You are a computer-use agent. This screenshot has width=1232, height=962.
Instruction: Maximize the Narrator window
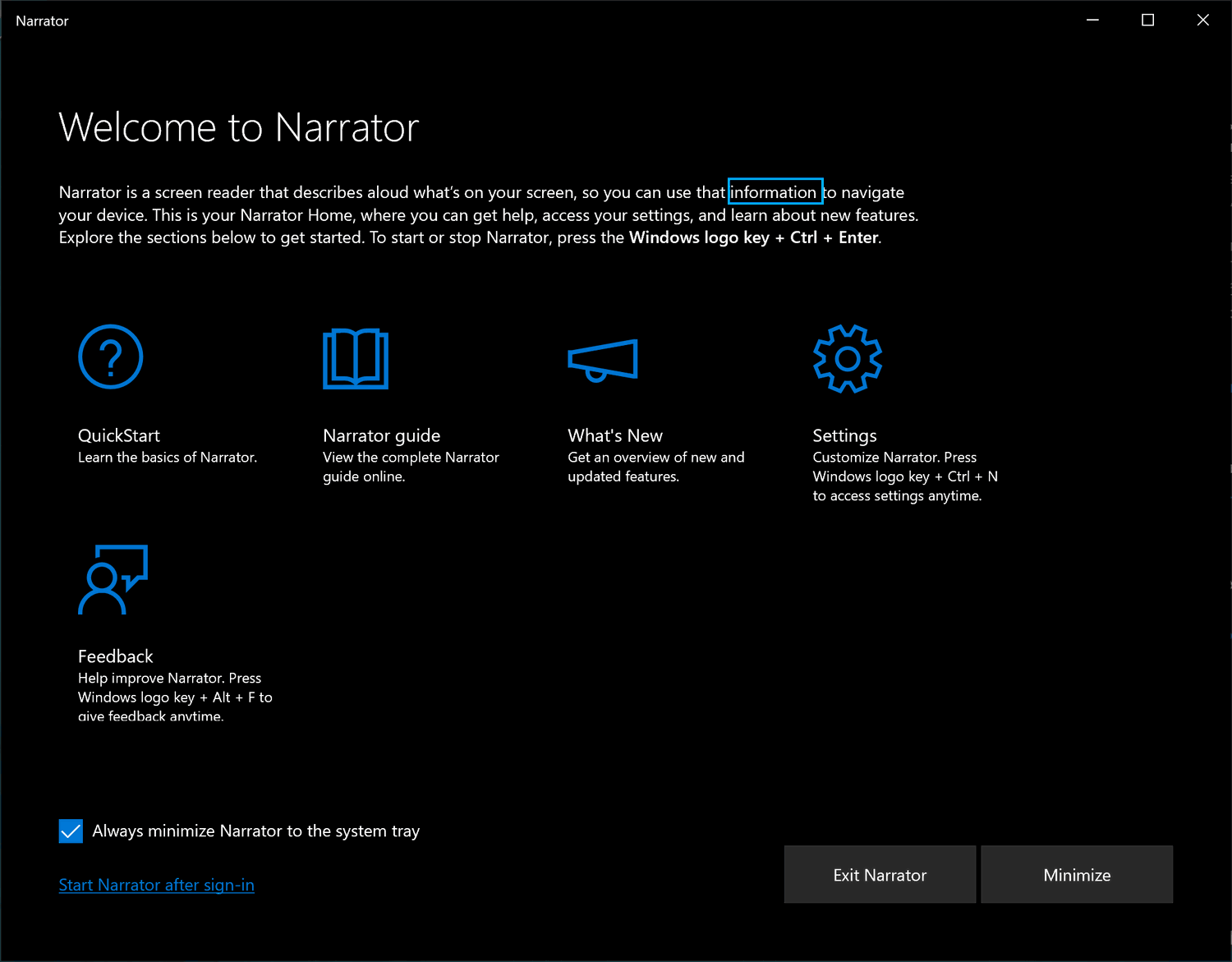pos(1147,20)
